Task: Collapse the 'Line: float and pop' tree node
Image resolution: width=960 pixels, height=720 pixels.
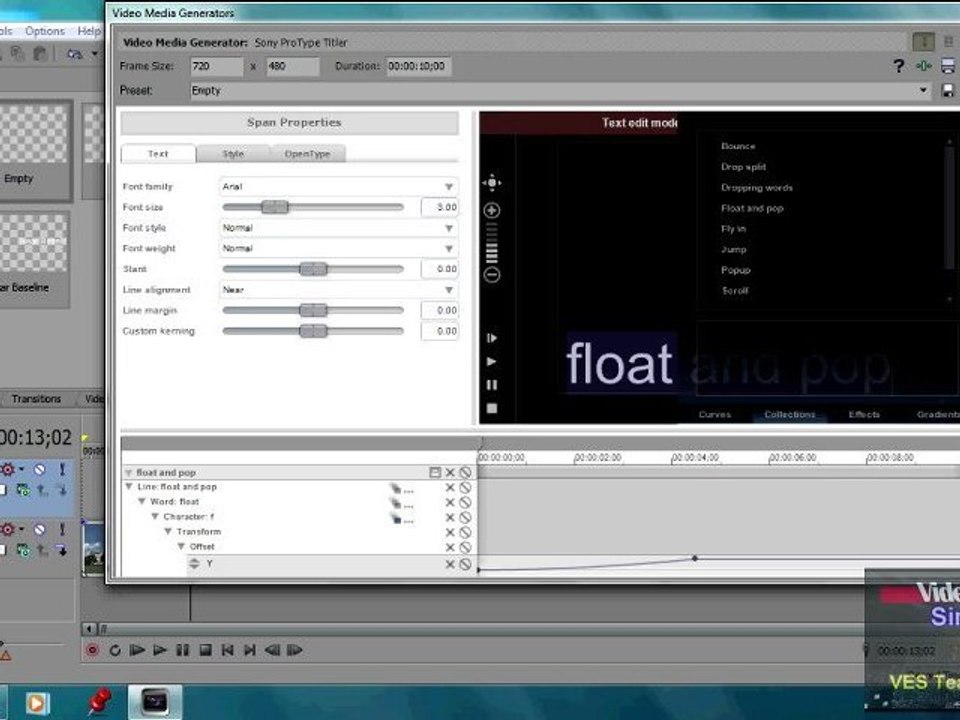Action: [x=129, y=487]
